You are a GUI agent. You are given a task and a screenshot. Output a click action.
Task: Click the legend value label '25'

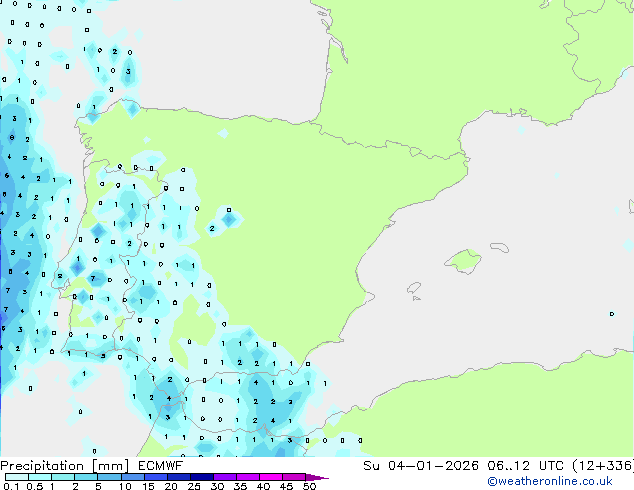(x=194, y=486)
